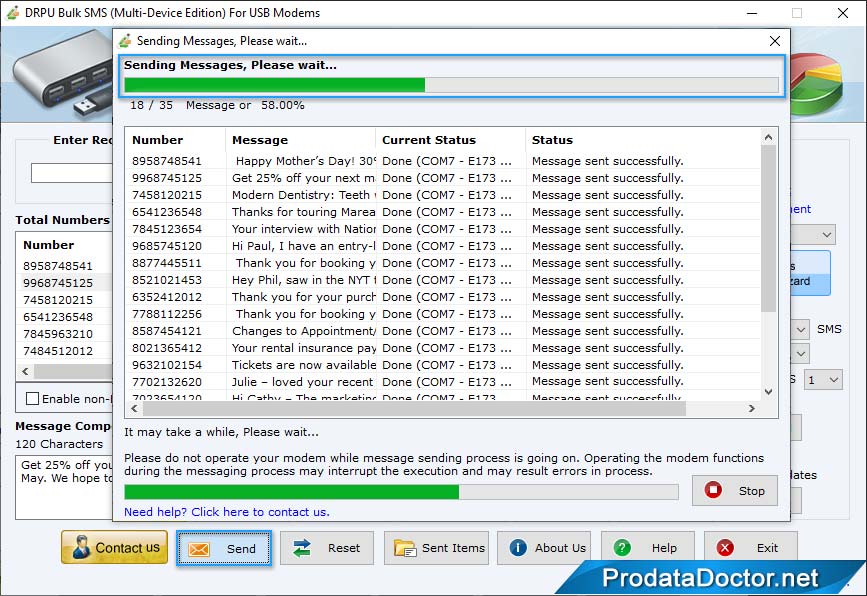Click the DRPU Bulk SMS title bar icon
867x596 pixels.
pyautogui.click(x=13, y=12)
